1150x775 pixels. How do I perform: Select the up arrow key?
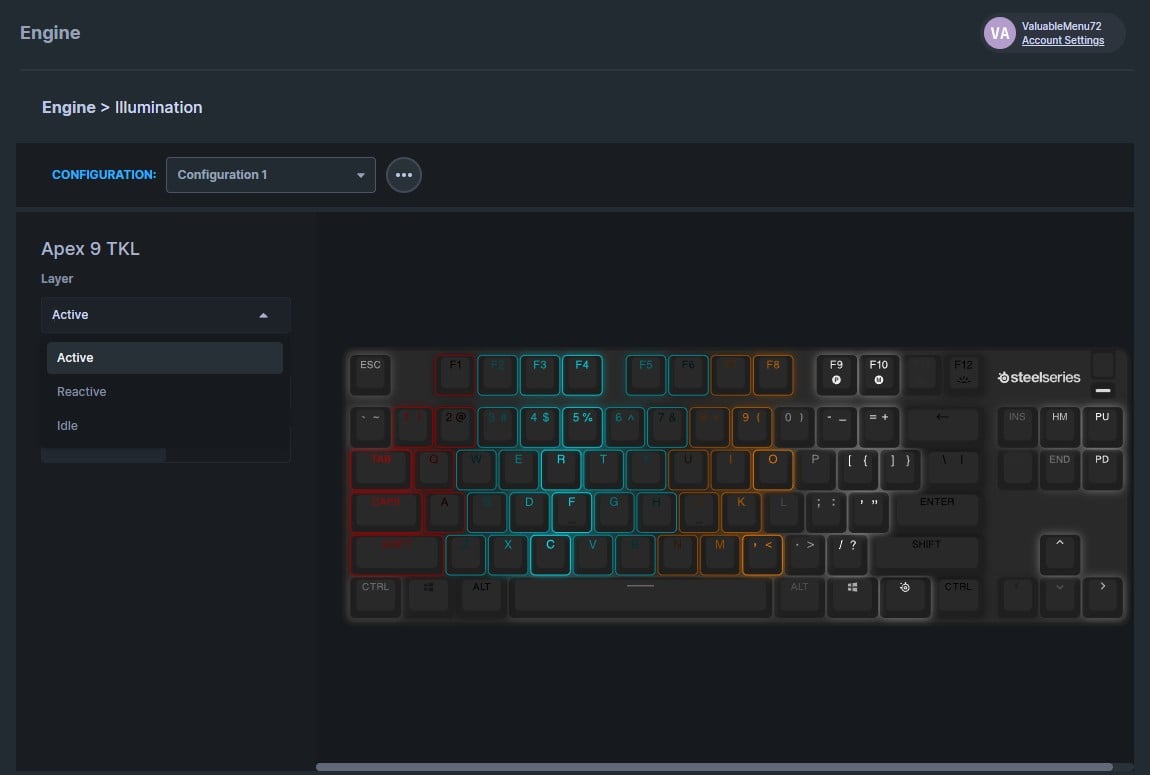[1060, 554]
